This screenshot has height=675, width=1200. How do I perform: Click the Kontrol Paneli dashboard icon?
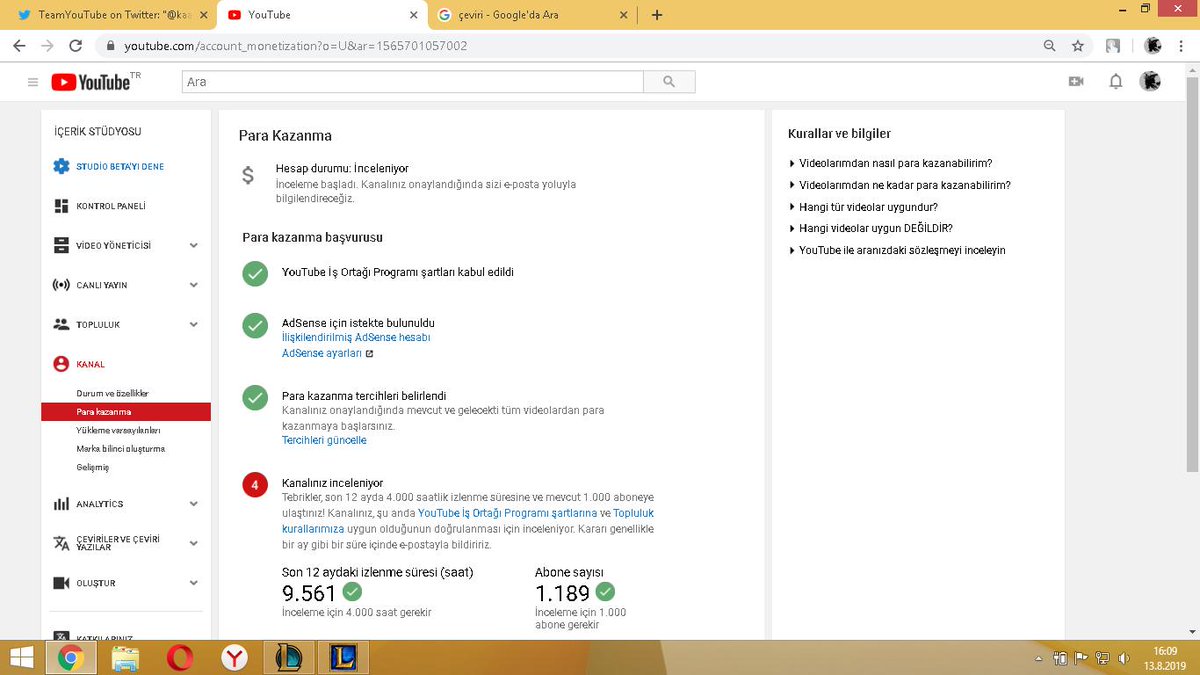[x=61, y=206]
